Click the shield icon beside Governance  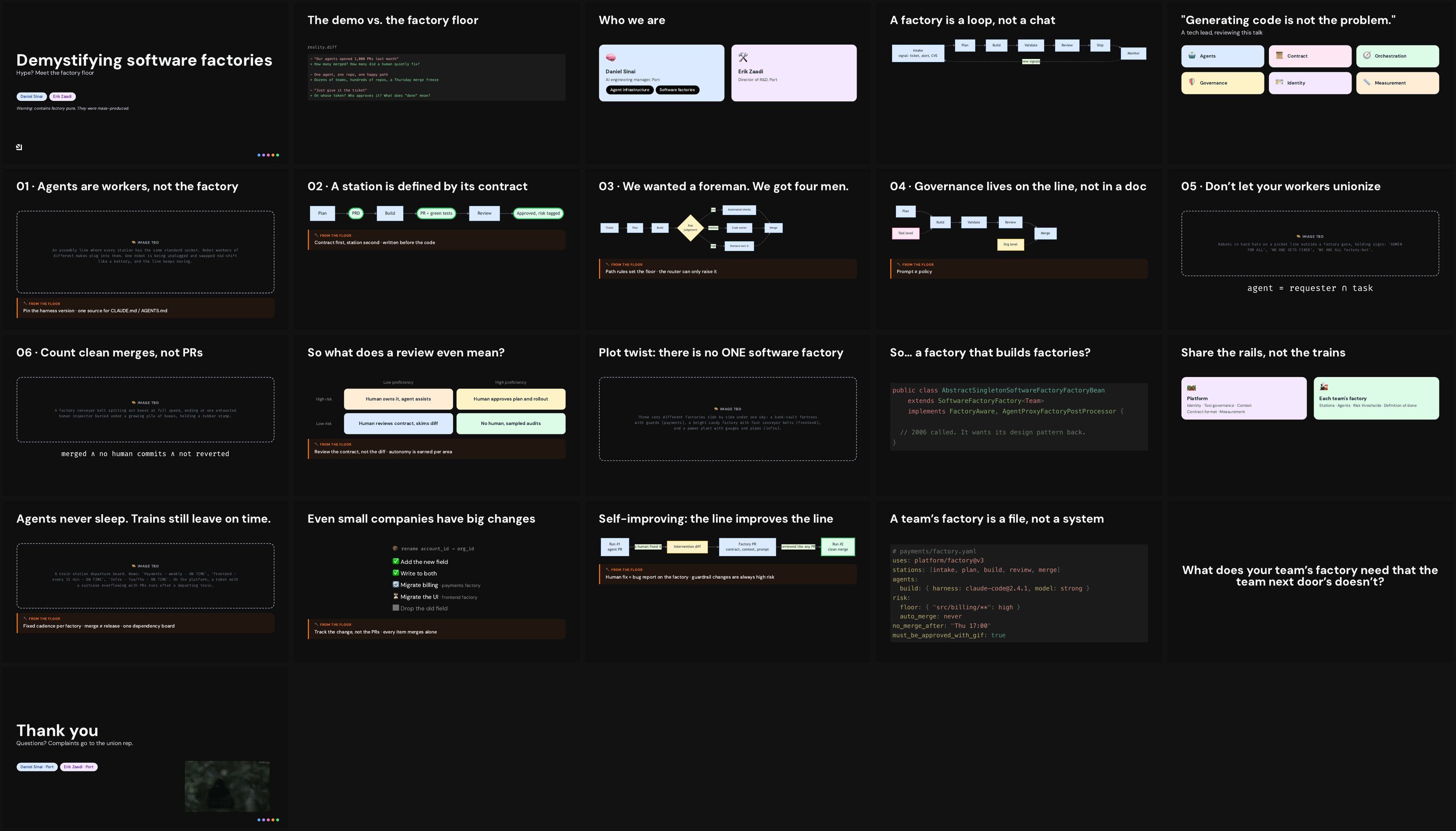tap(1192, 82)
